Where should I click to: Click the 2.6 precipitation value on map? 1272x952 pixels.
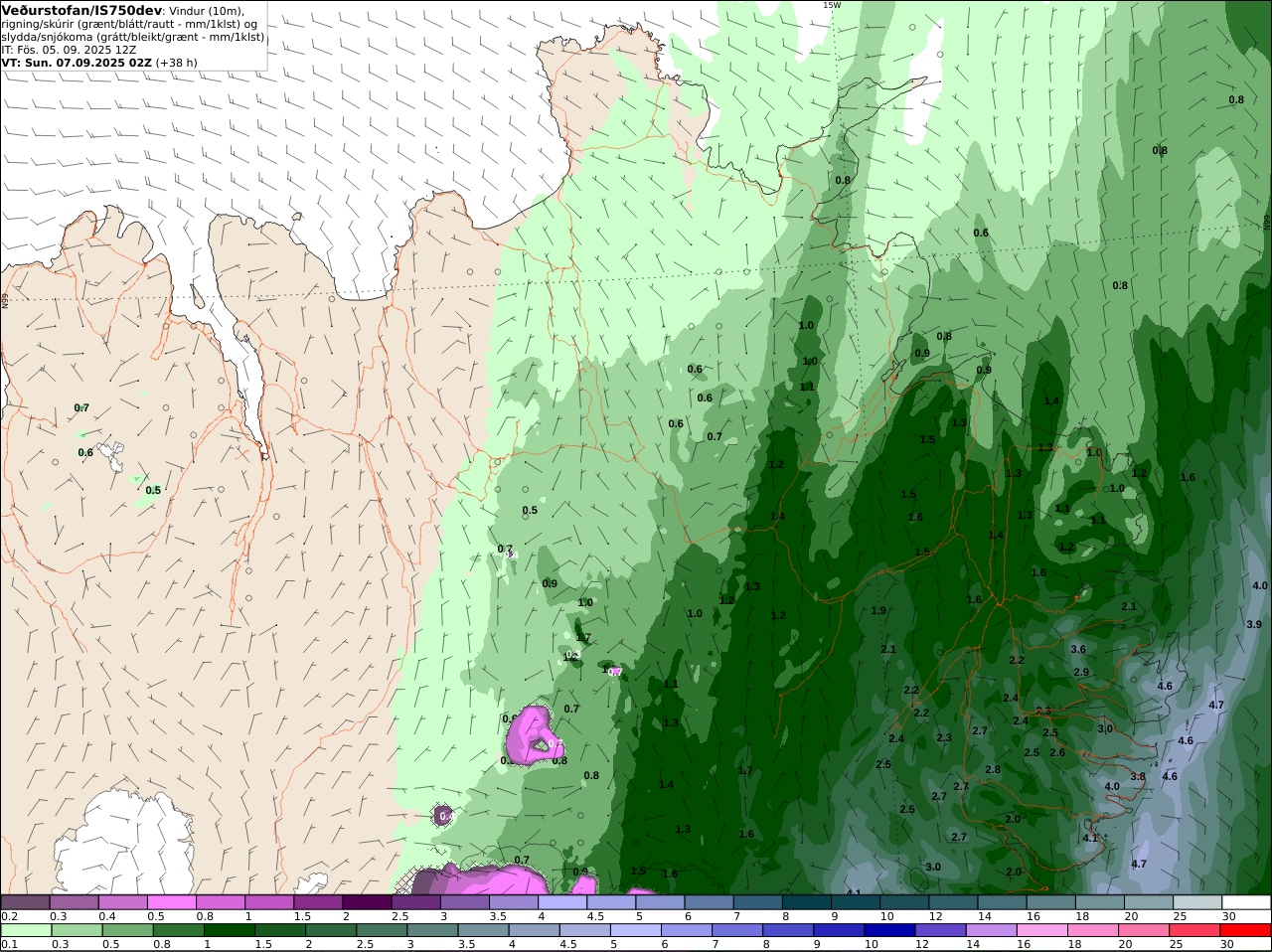point(1057,753)
